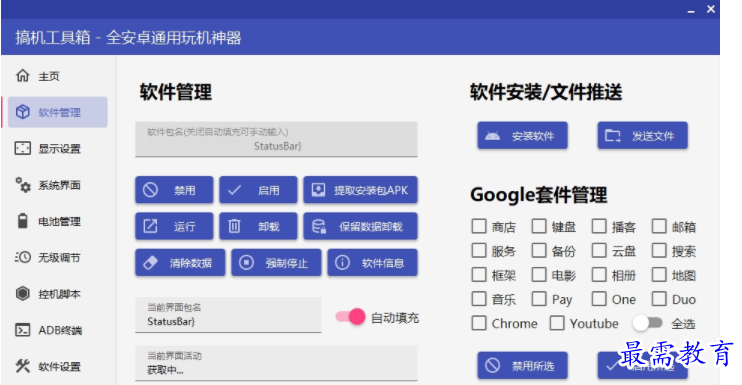The image size is (742, 385).
Task: Open 控机脚本 scripts page
Action: 58,294
